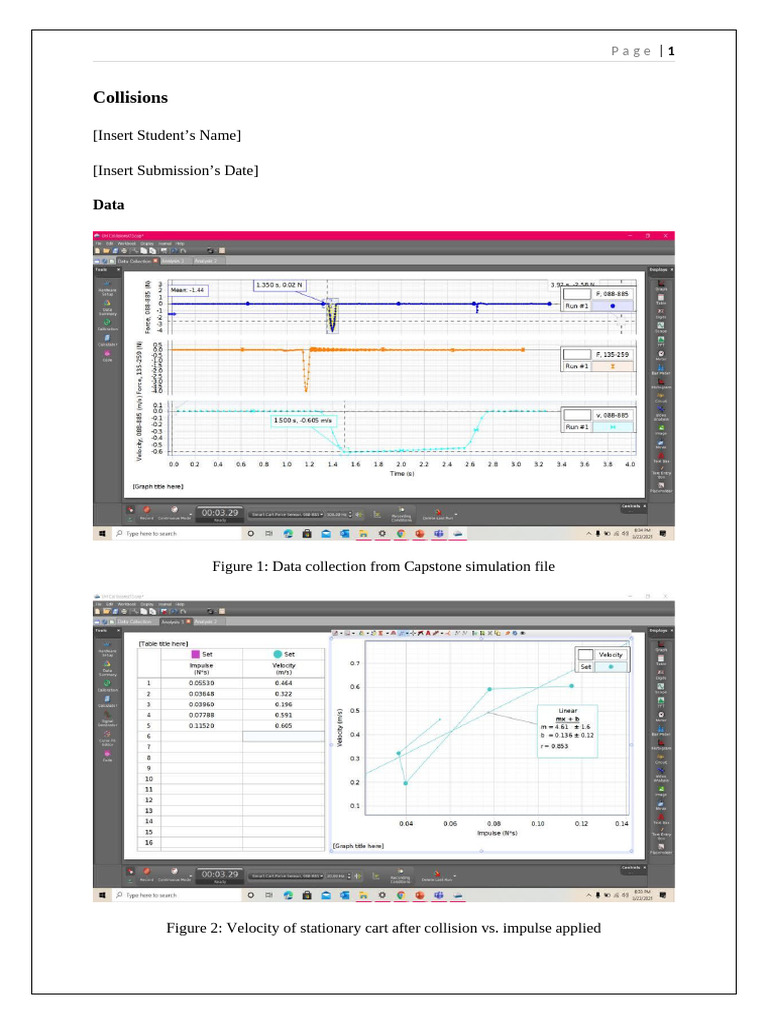Image resolution: width=768 pixels, height=1024 pixels.
Task: Select Text Entry Box display in Figure 2
Action: point(661,833)
